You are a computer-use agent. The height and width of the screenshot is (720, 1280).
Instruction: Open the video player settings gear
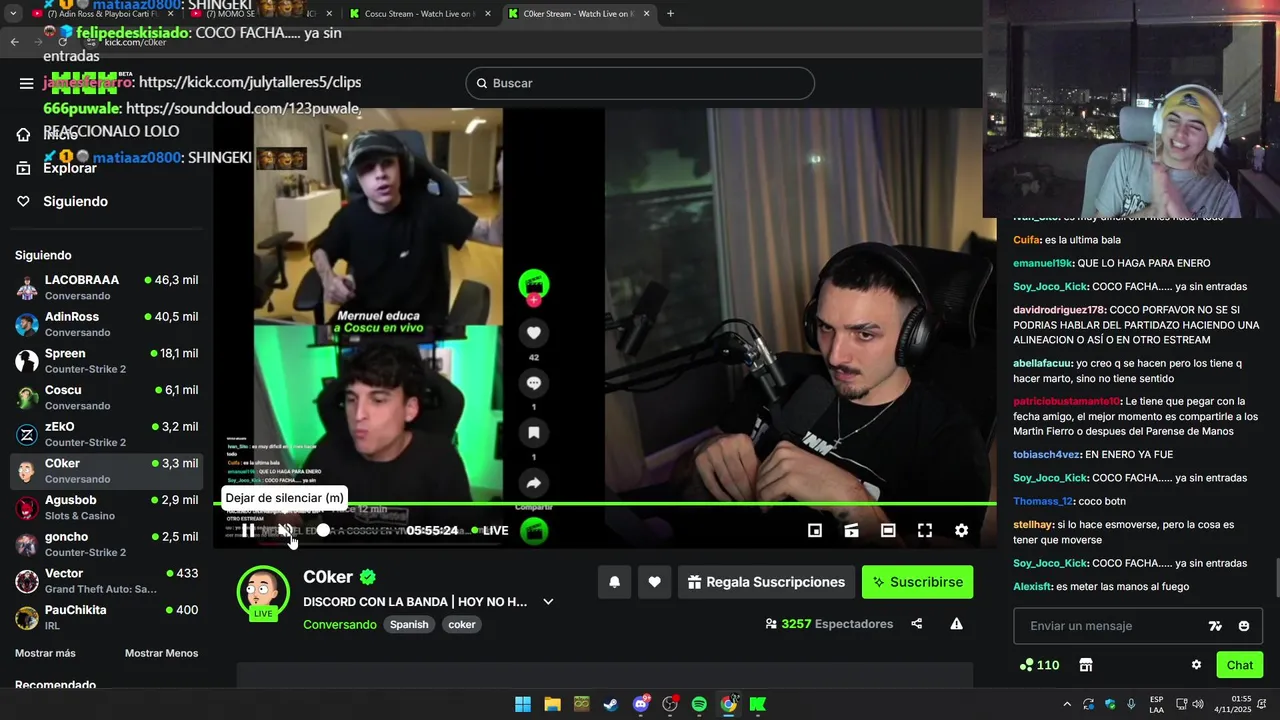[961, 531]
